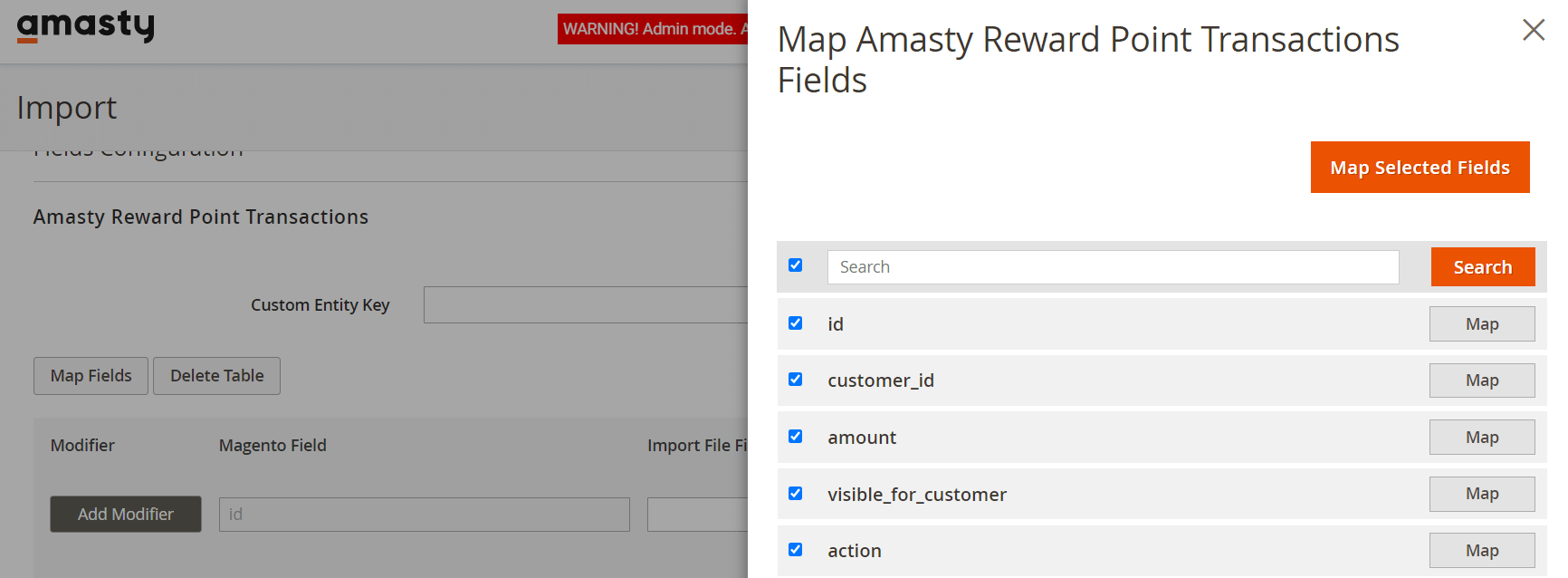1568x578 pixels.
Task: Uncheck the customer_id field checkbox
Action: 796,380
